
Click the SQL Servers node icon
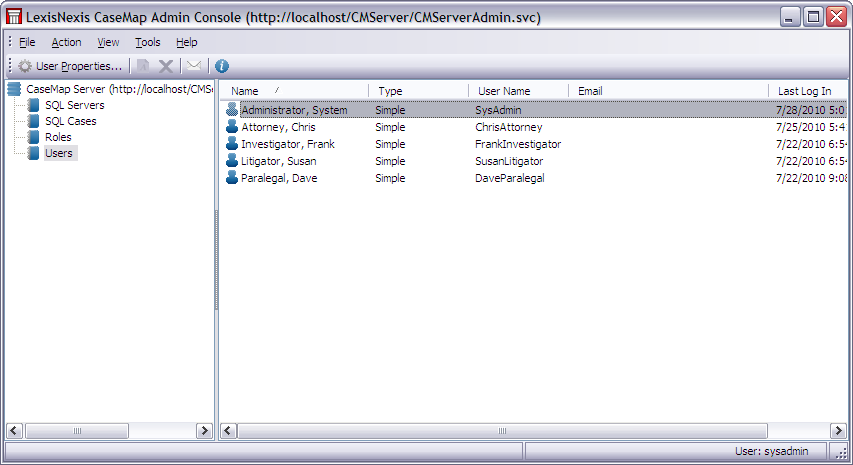(x=33, y=105)
